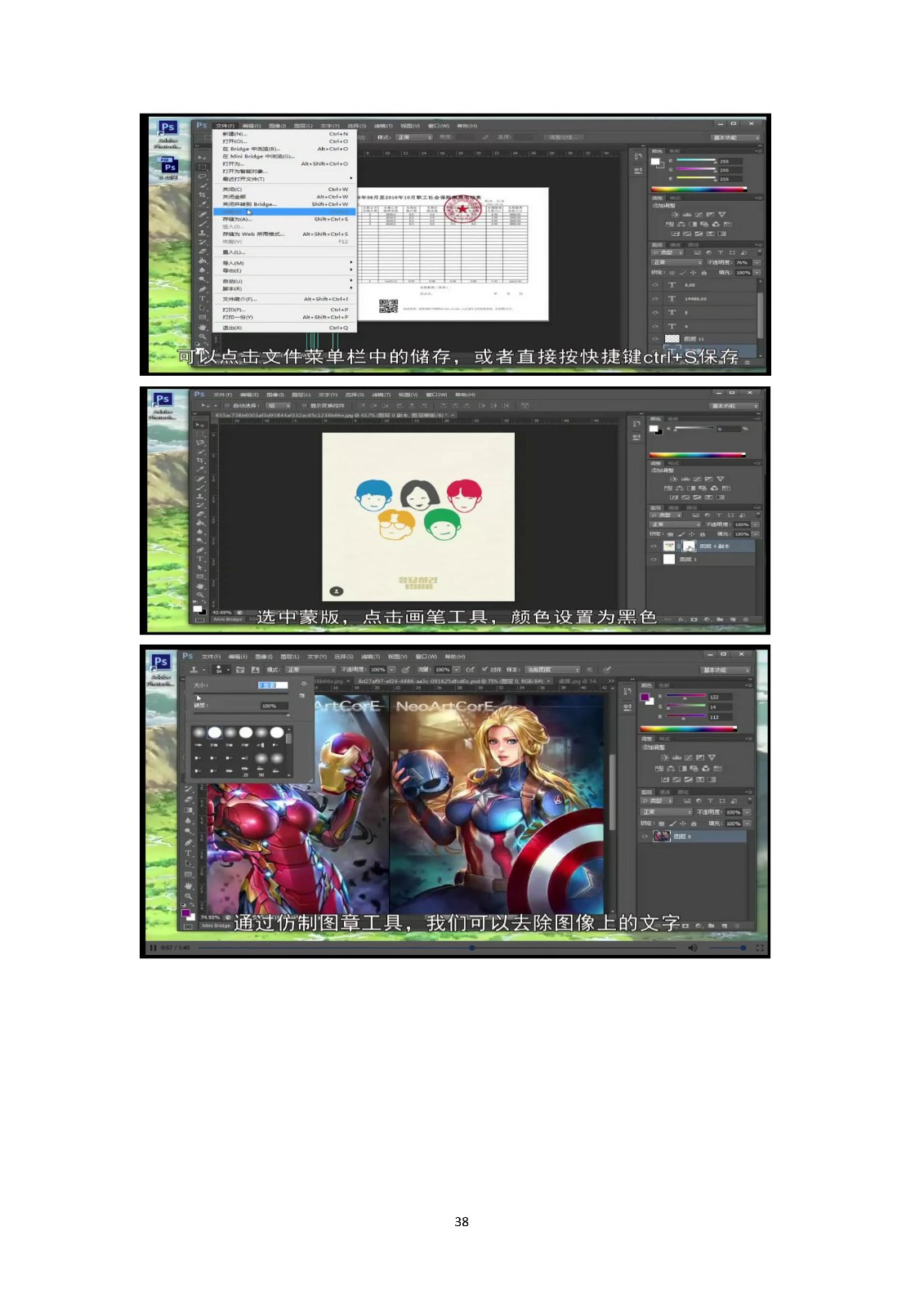
Task: Click the video progress bar handle
Action: pyautogui.click(x=471, y=948)
